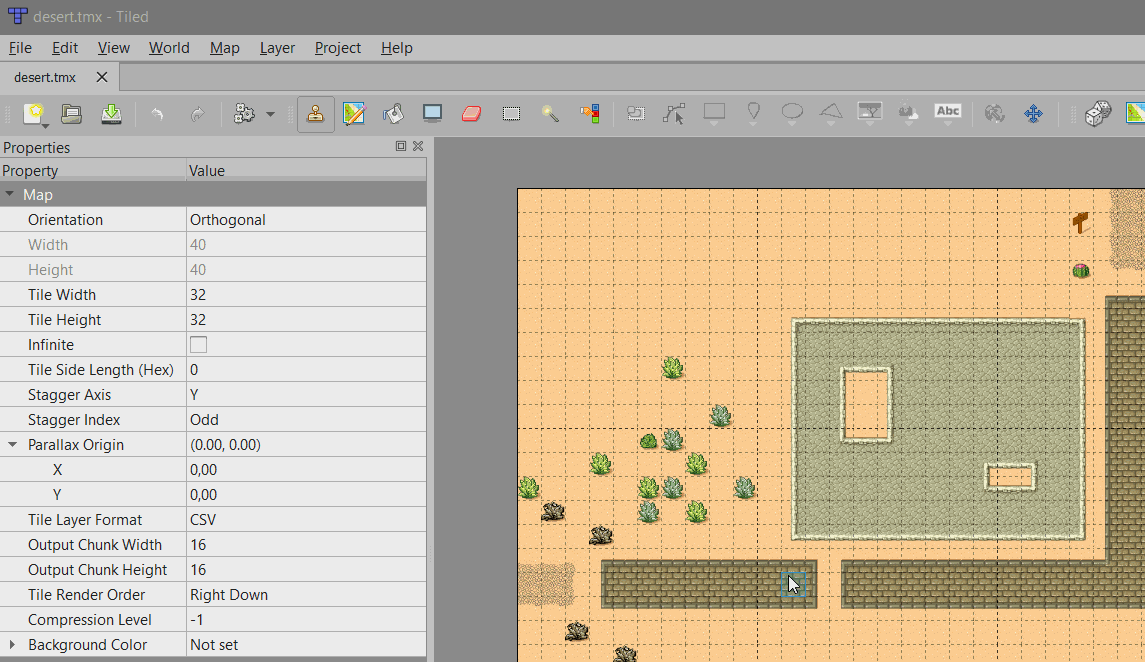Screen dimensions: 1145x662
Task: Open the File menu
Action: [x=20, y=47]
